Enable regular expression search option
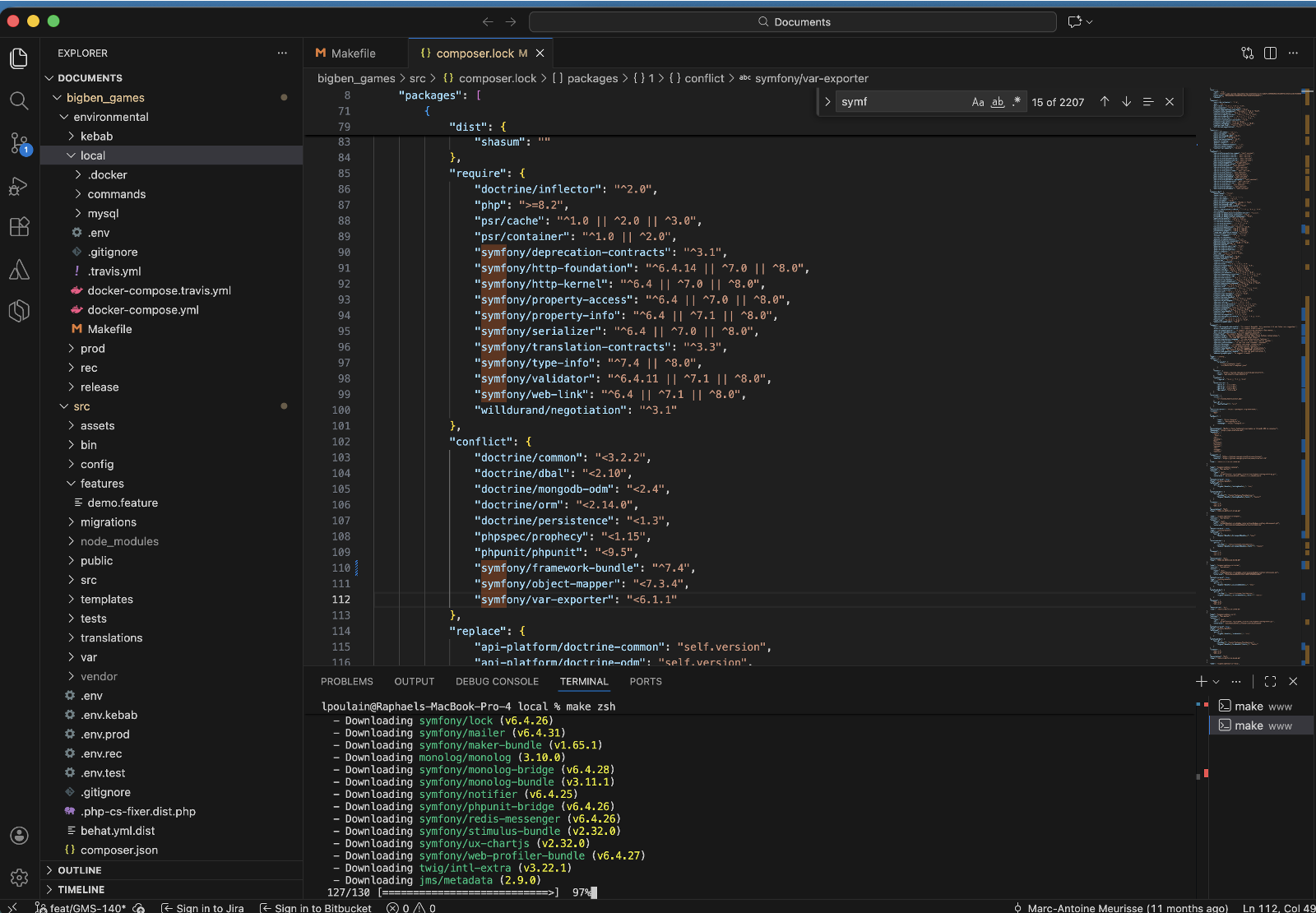The image size is (1316, 913). 1017,102
